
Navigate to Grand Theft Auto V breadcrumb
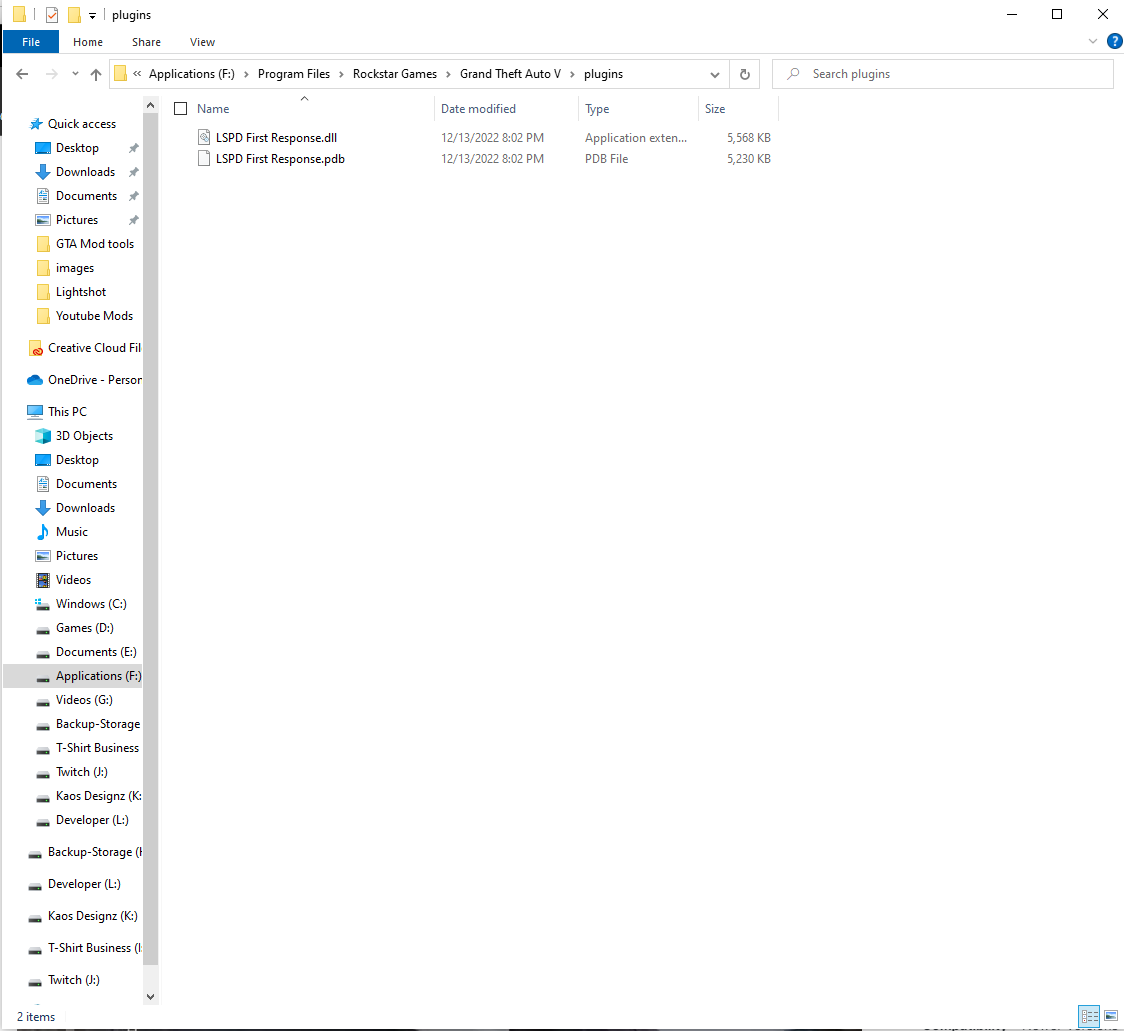tap(510, 74)
